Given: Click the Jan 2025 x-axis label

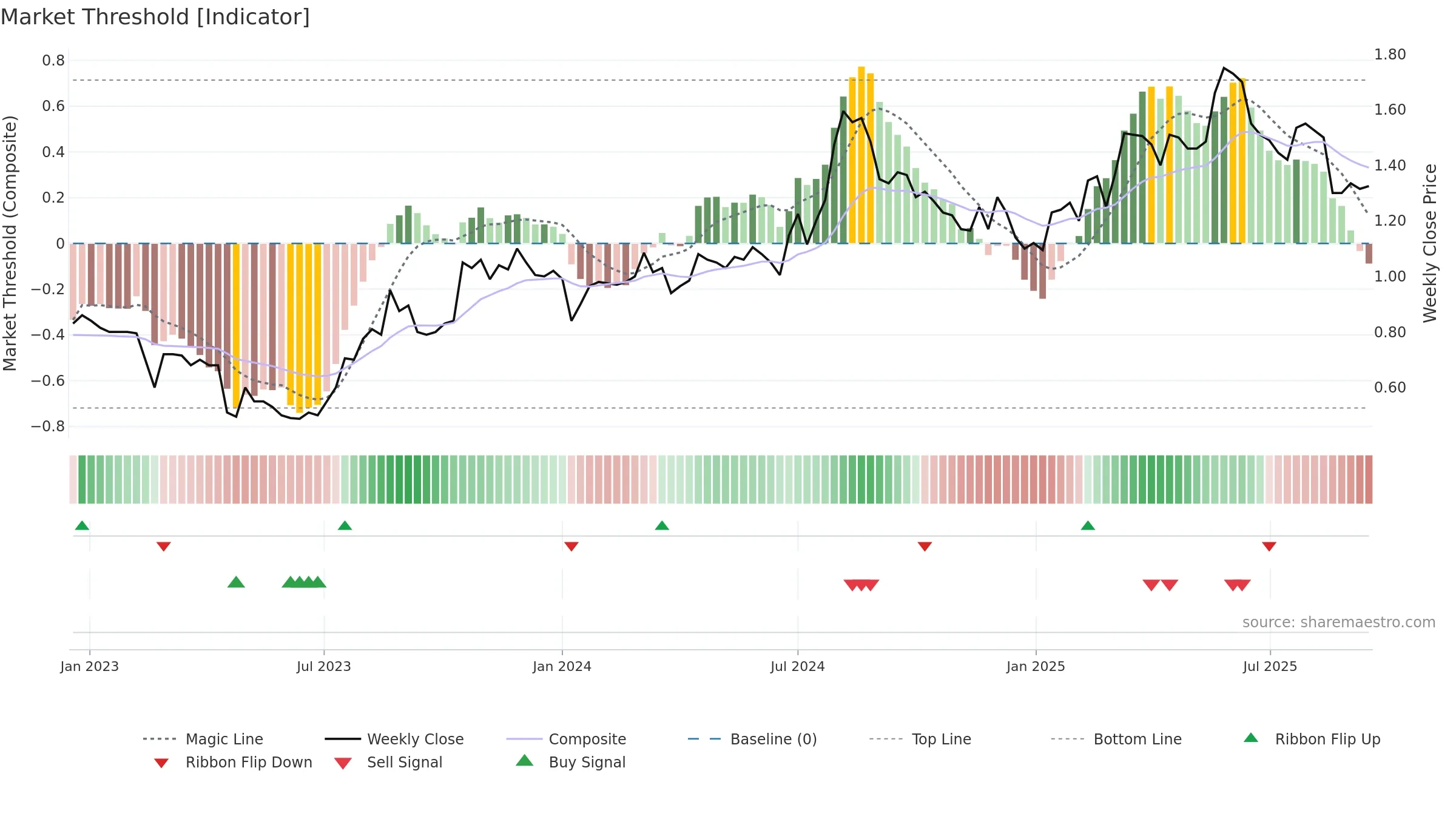Looking at the screenshot, I should [x=1036, y=666].
